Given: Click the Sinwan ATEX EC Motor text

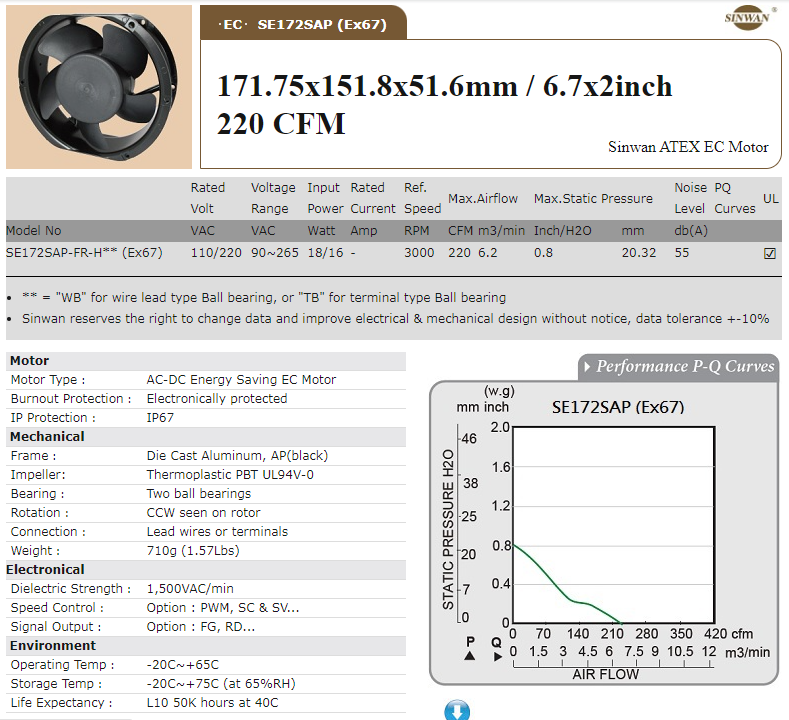Looking at the screenshot, I should point(688,147).
